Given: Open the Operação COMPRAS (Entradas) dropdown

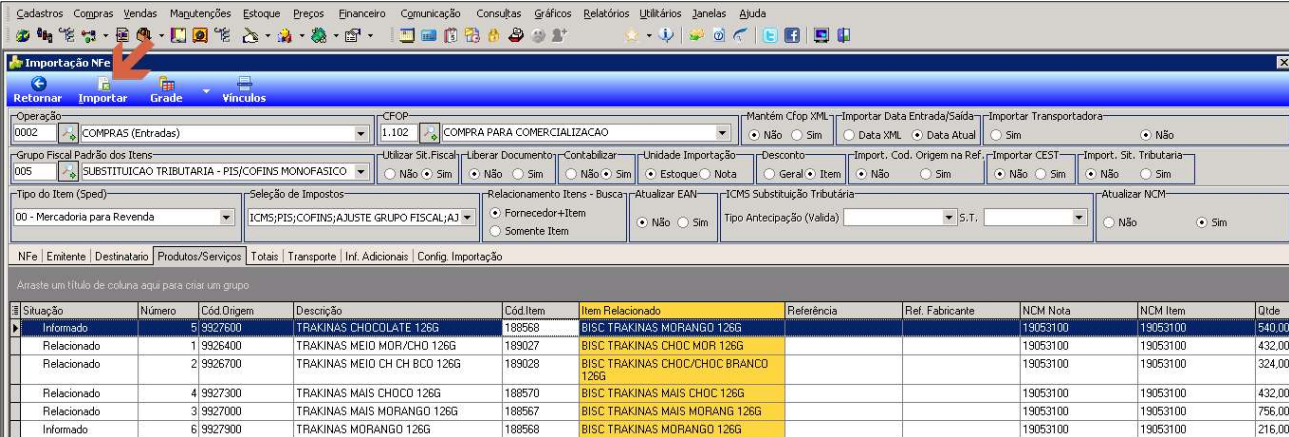Looking at the screenshot, I should point(361,132).
